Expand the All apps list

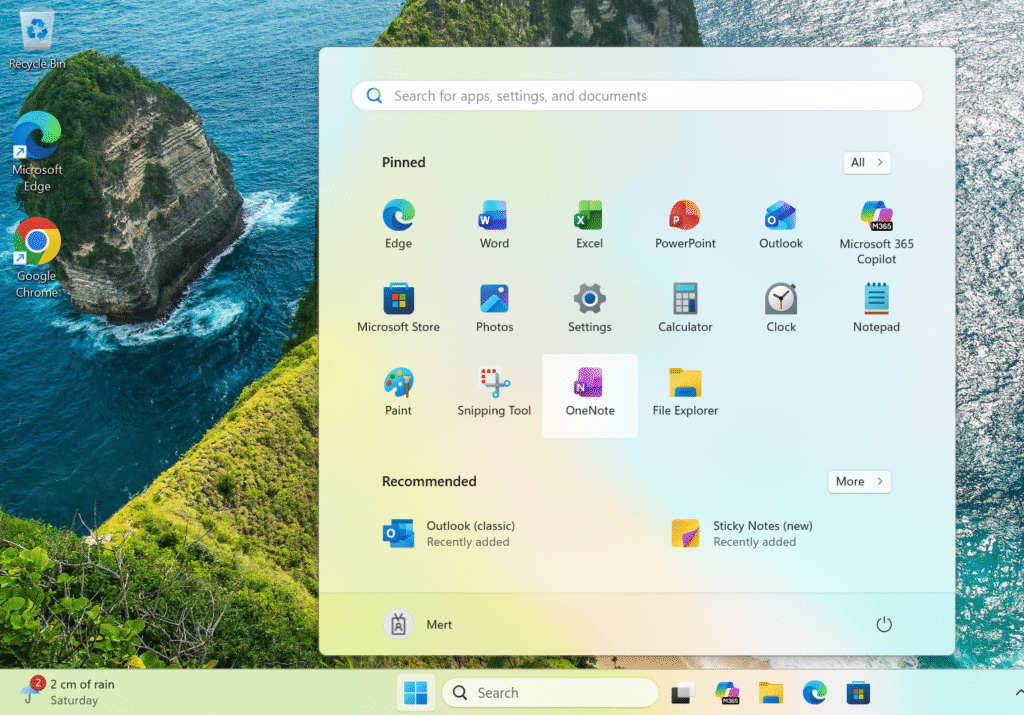pos(866,162)
